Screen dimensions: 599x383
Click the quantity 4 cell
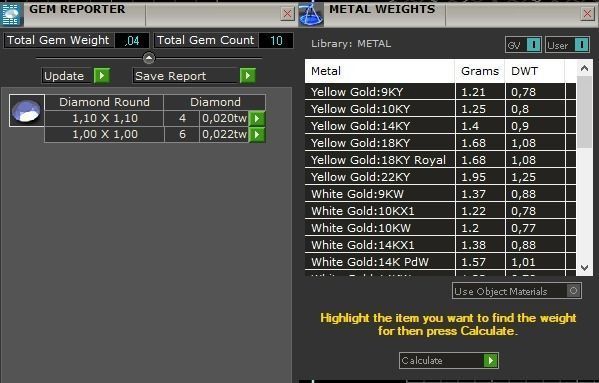tap(182, 118)
